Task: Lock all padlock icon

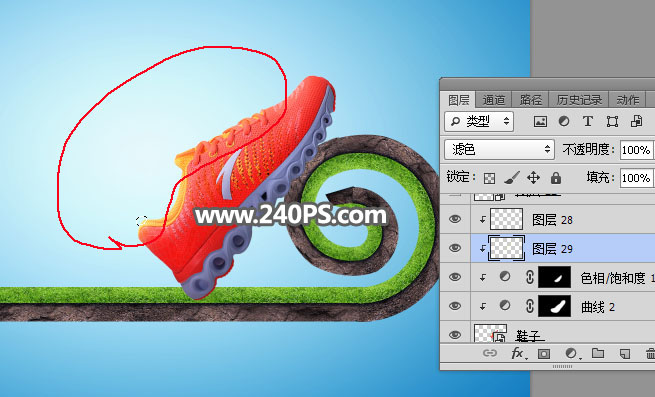Action: click(x=556, y=178)
